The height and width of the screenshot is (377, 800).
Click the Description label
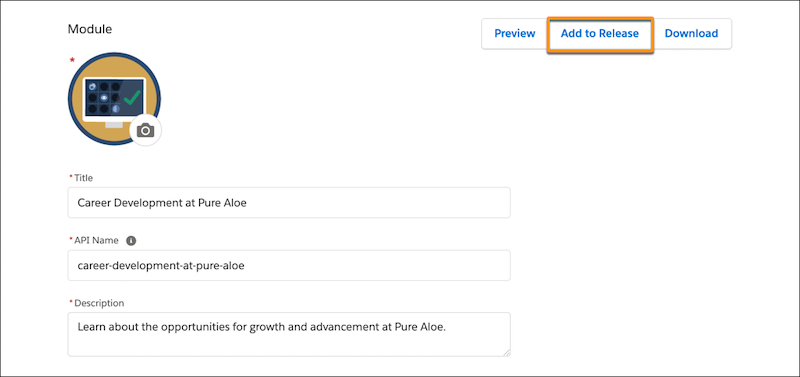99,303
